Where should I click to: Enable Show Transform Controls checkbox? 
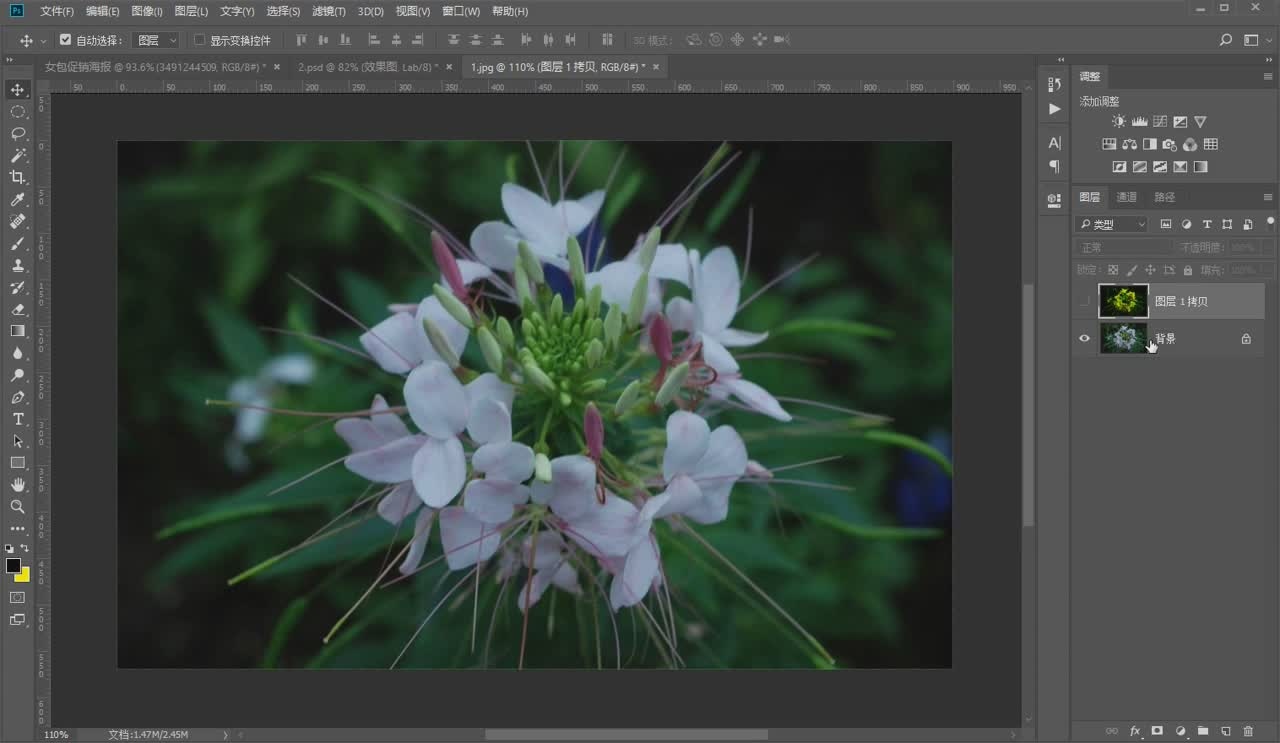coord(200,40)
